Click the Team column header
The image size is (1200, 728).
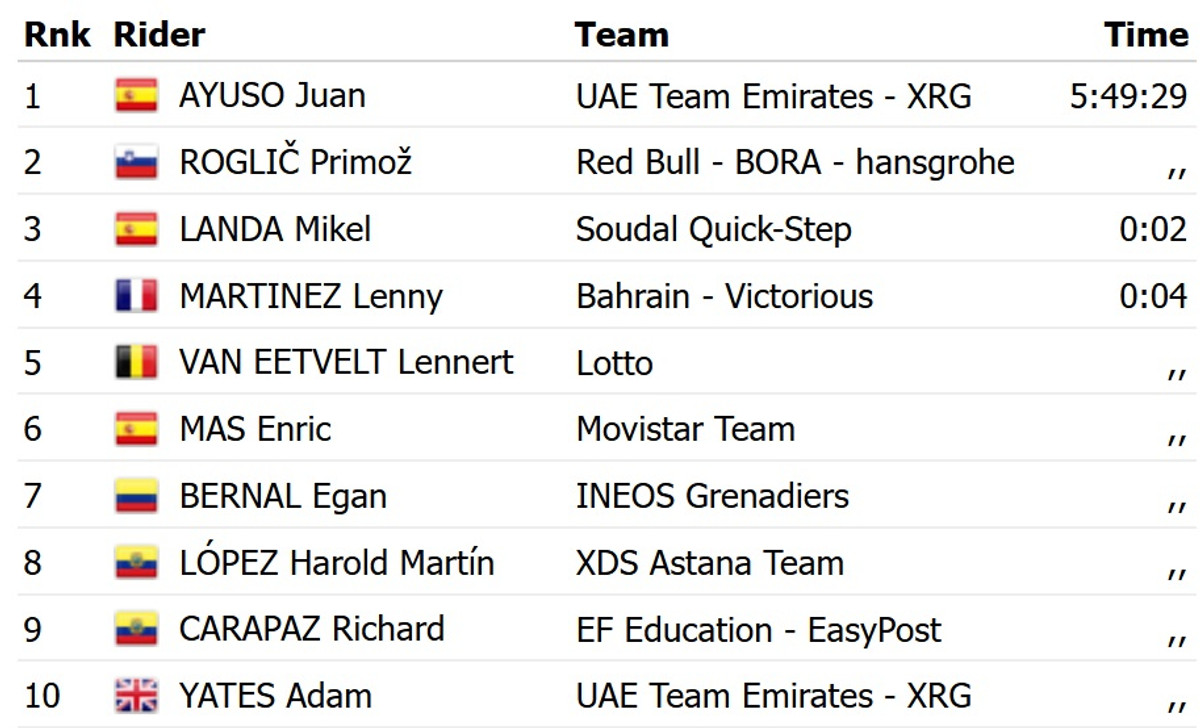621,35
